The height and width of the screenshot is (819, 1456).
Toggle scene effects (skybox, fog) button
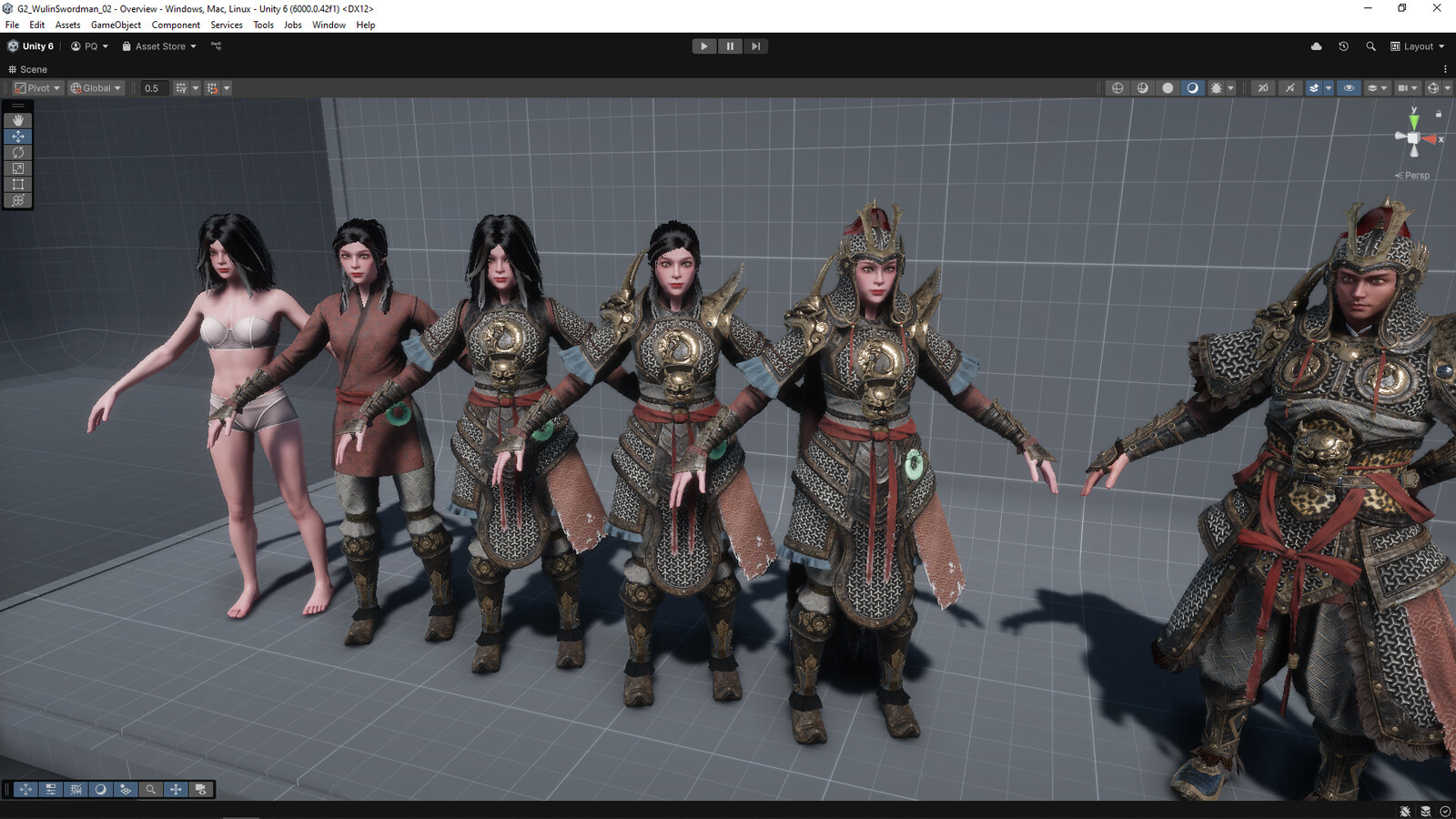pyautogui.click(x=1314, y=88)
